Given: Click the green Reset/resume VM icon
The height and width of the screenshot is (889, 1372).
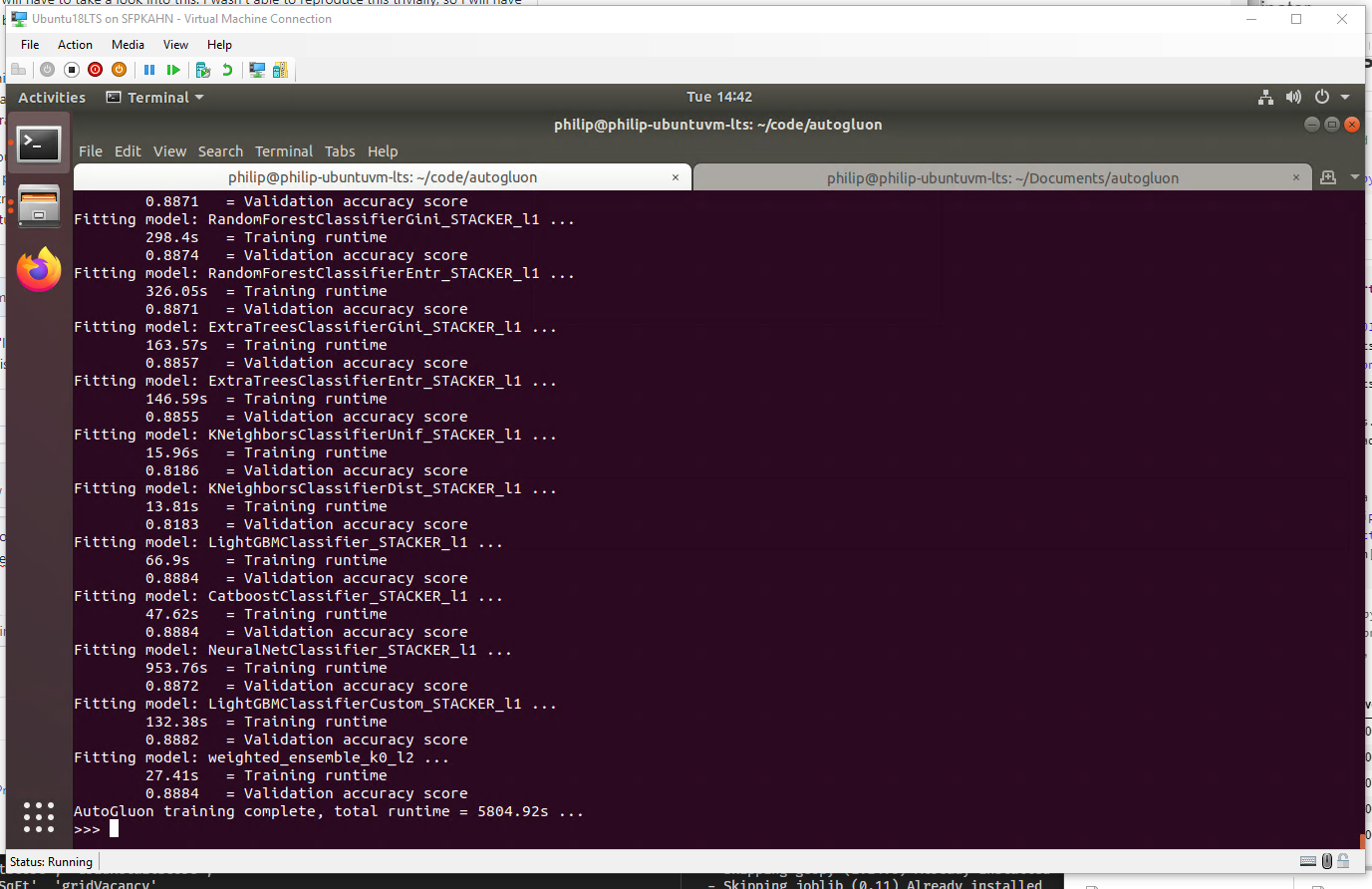Looking at the screenshot, I should pos(173,70).
